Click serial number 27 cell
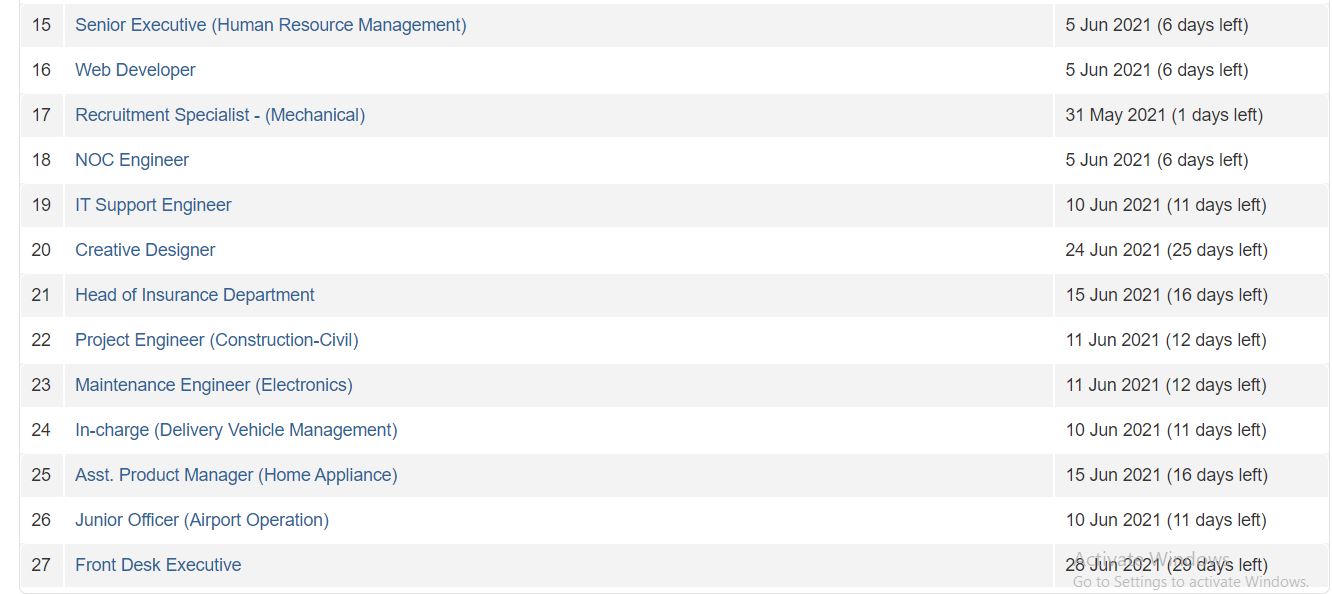The width and height of the screenshot is (1332, 594). (41, 565)
